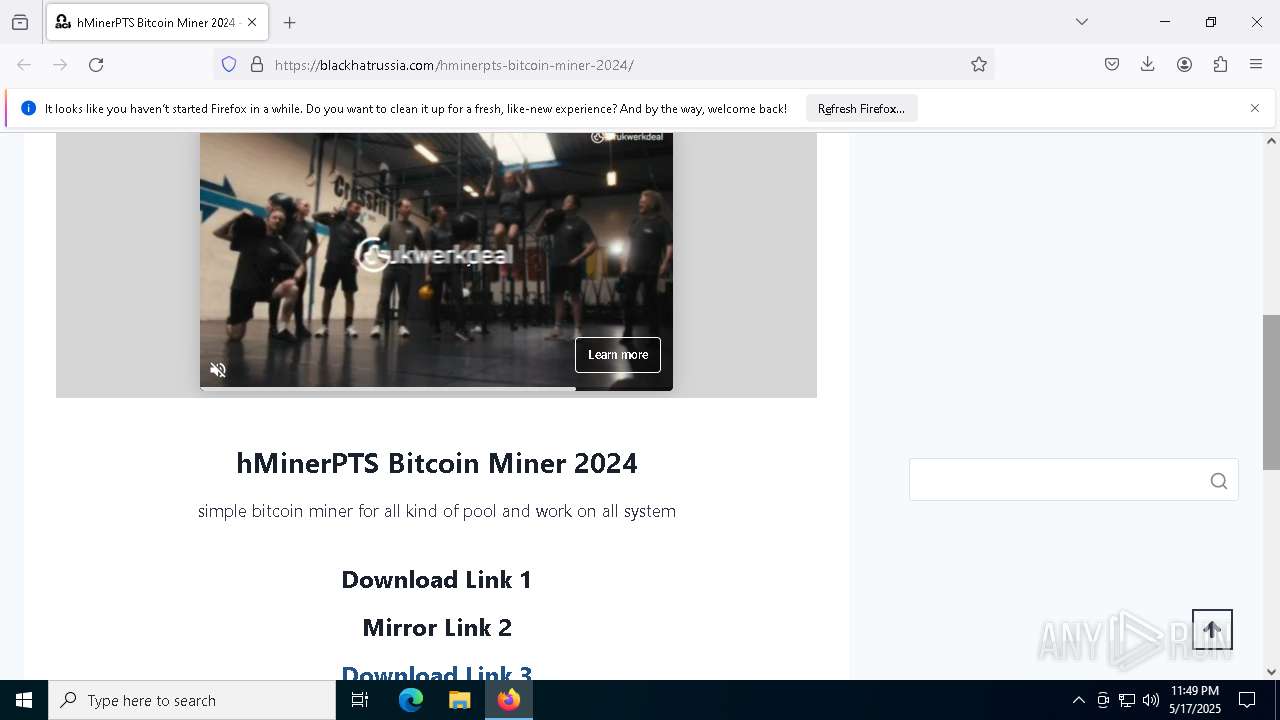Image resolution: width=1280 pixels, height=720 pixels.
Task: View site security padlock info
Action: (x=257, y=64)
